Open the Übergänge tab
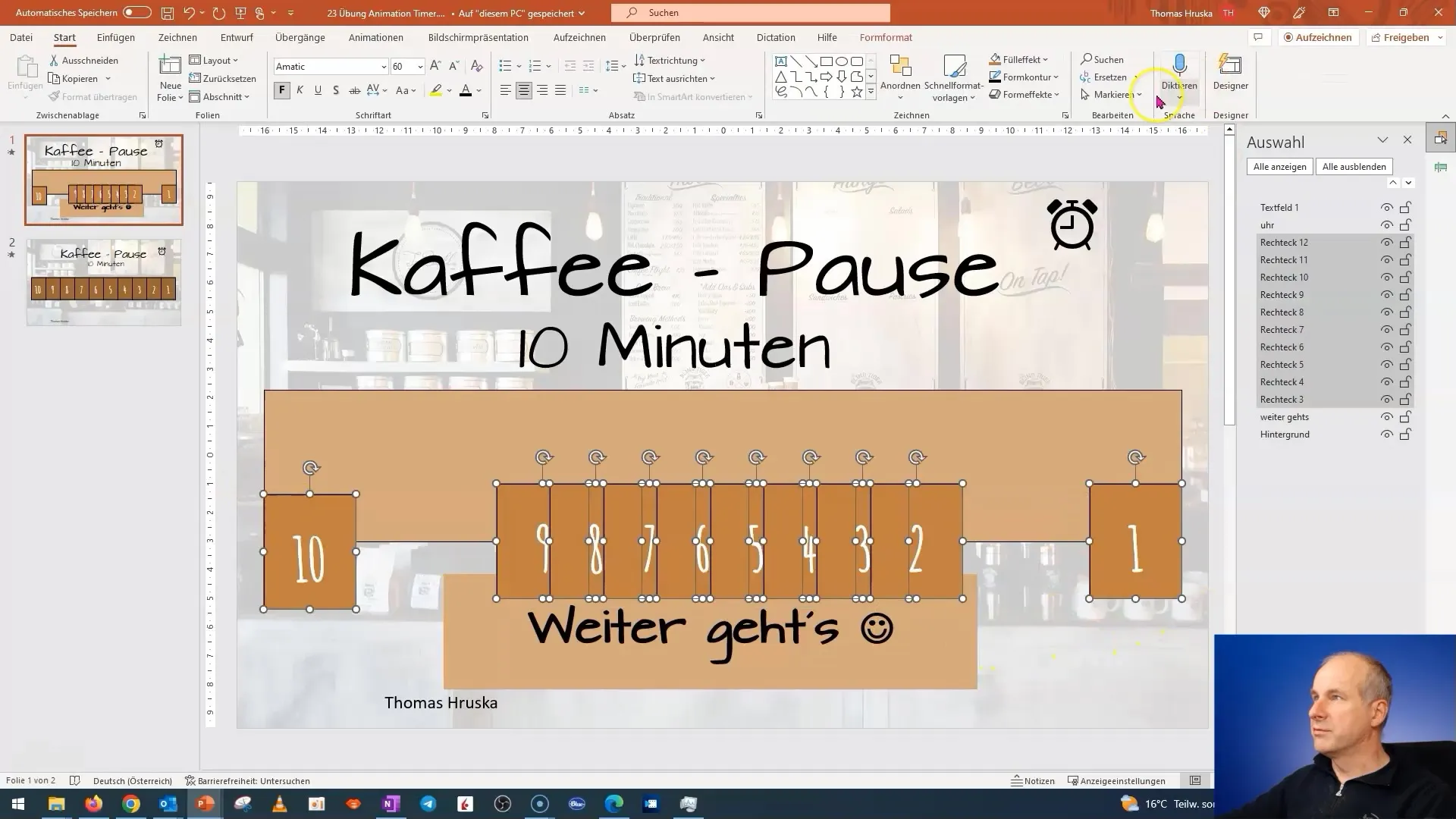Screen dimensions: 1456x819 [300, 37]
